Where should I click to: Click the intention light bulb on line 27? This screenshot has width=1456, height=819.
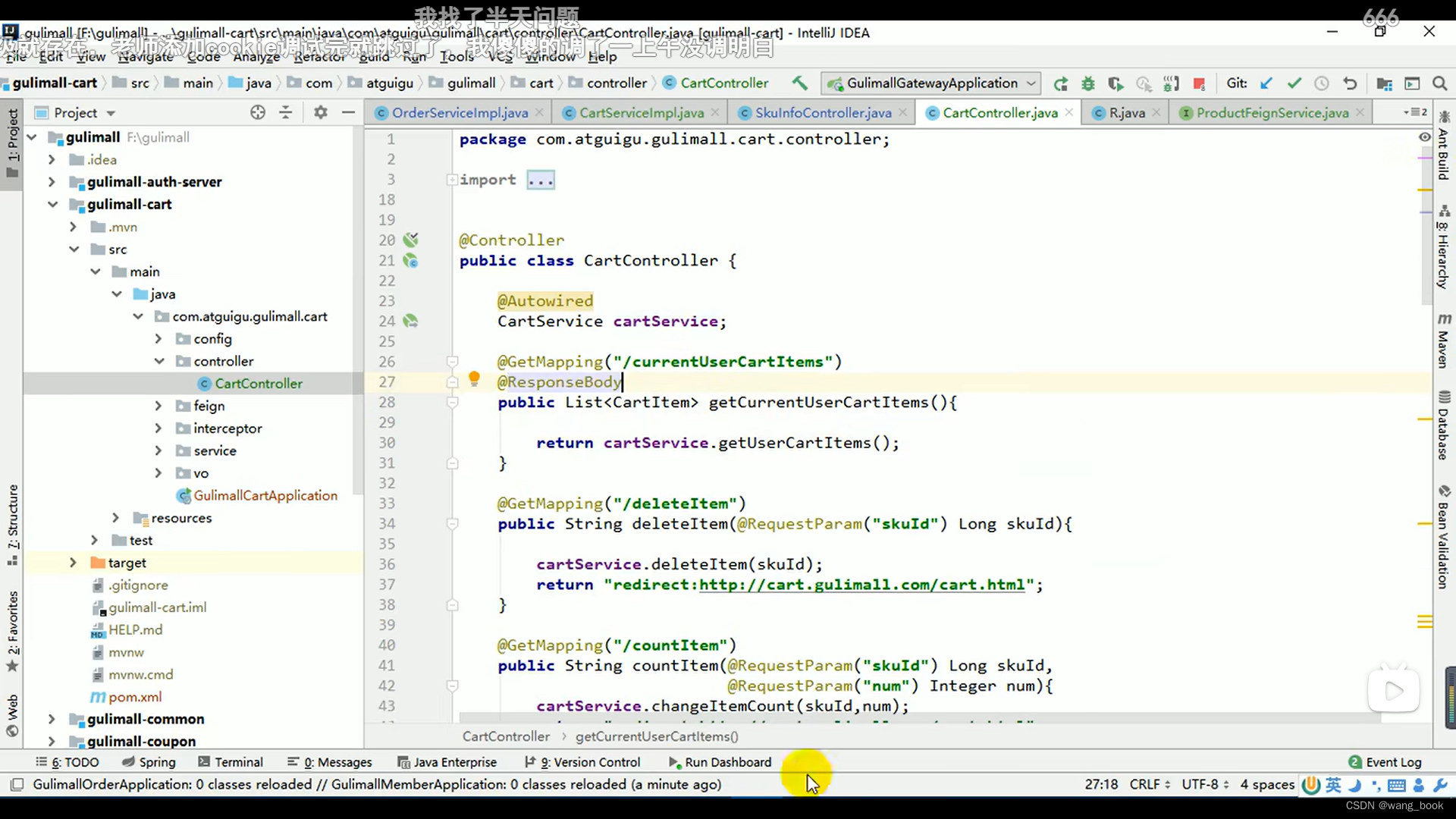tap(474, 378)
